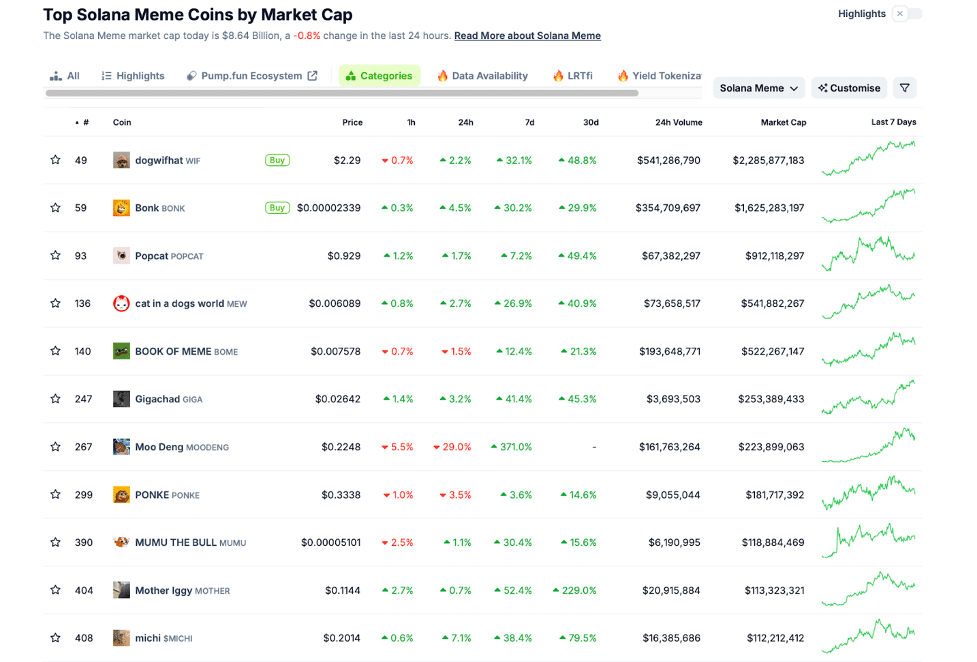Open Read More about Solana Meme
Viewport: 977px width, 662px height.
coord(527,36)
